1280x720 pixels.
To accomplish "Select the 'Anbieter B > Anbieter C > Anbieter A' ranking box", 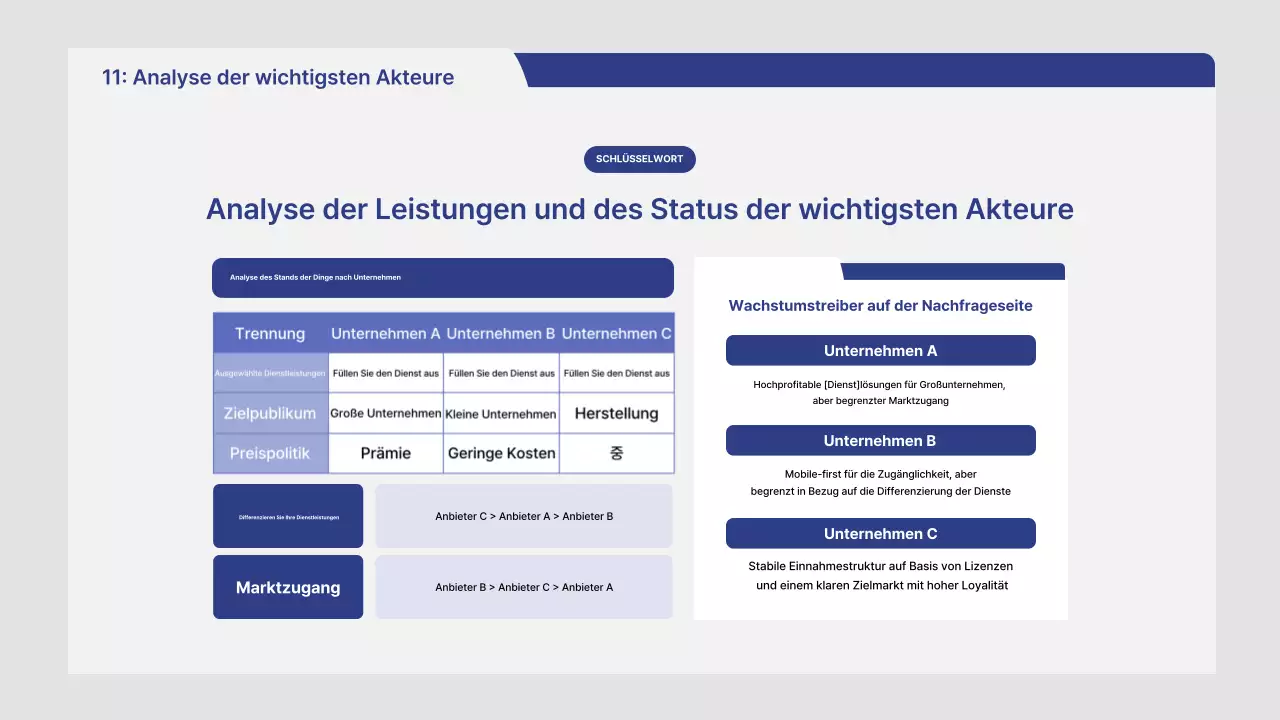I will click(x=524, y=587).
